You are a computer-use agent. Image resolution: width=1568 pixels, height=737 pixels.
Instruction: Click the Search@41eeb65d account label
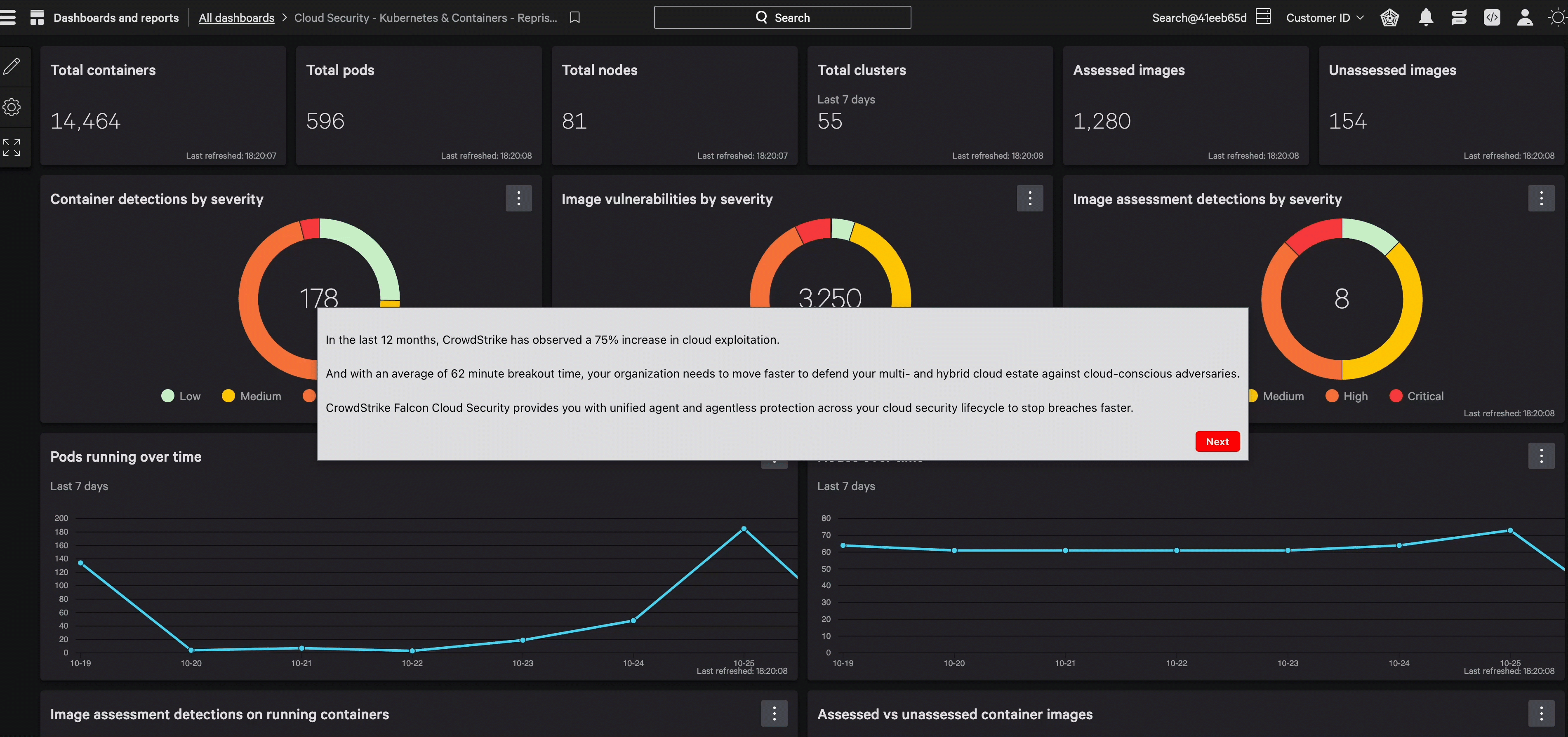tap(1199, 18)
